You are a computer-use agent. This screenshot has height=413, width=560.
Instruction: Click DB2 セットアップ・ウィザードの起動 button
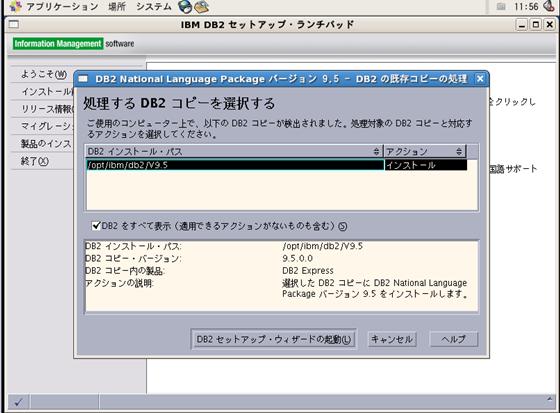coord(274,339)
